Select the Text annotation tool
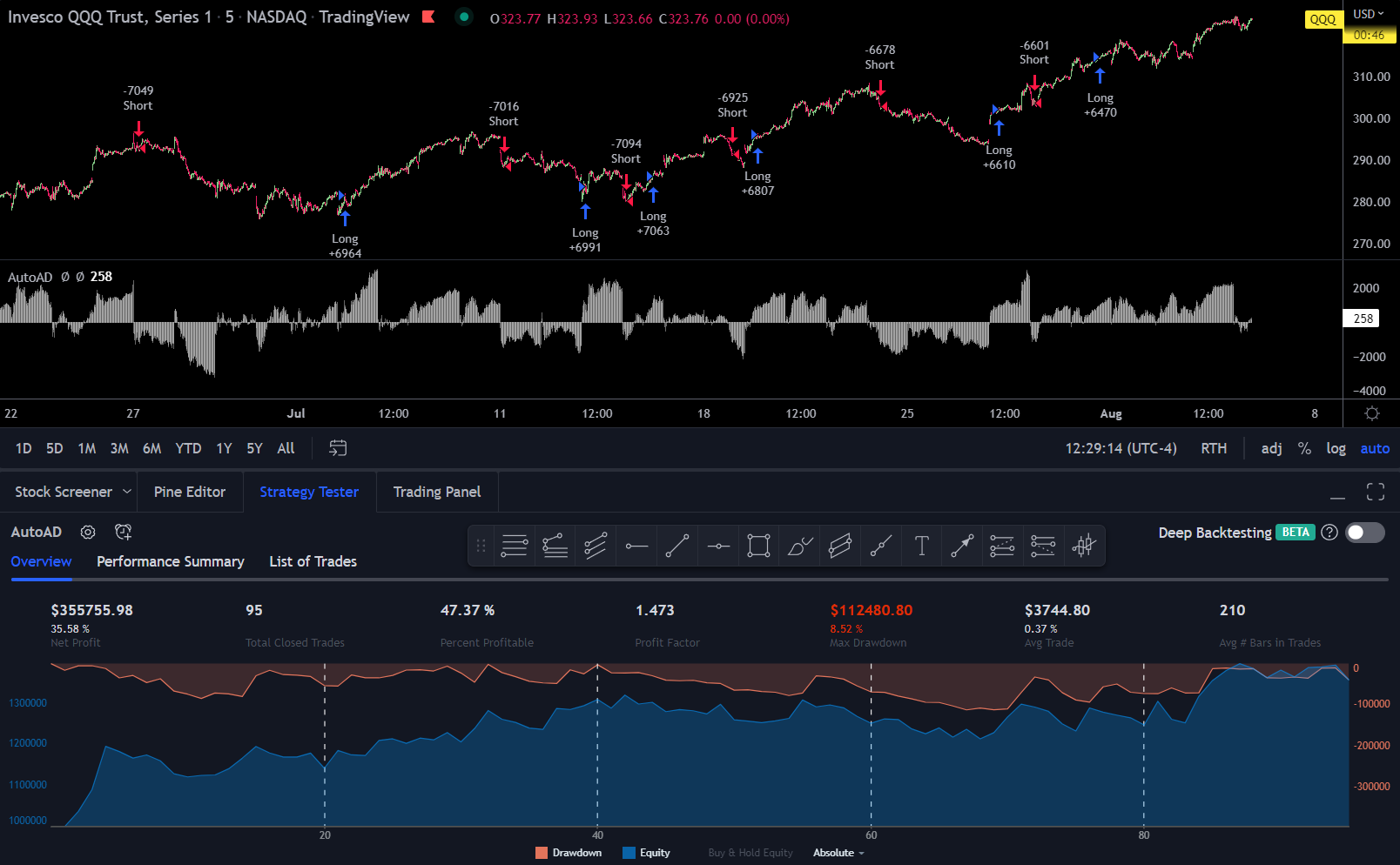Screen dimensions: 1400x865 pos(921,546)
